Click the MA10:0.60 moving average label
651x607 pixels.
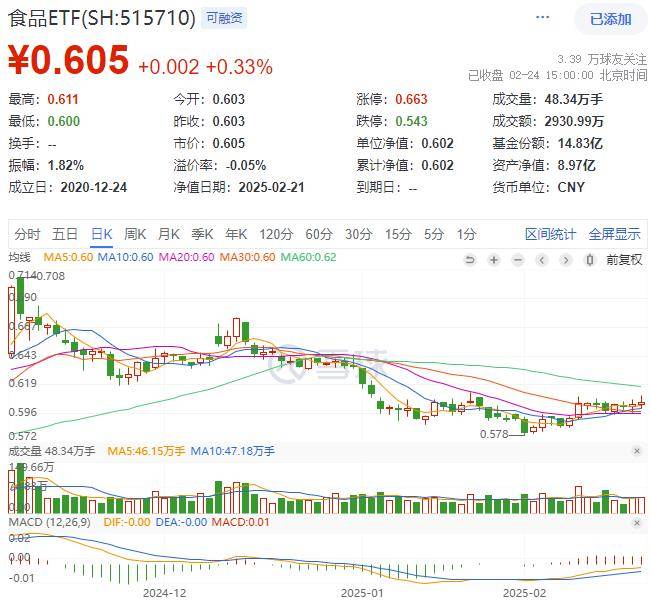point(125,257)
